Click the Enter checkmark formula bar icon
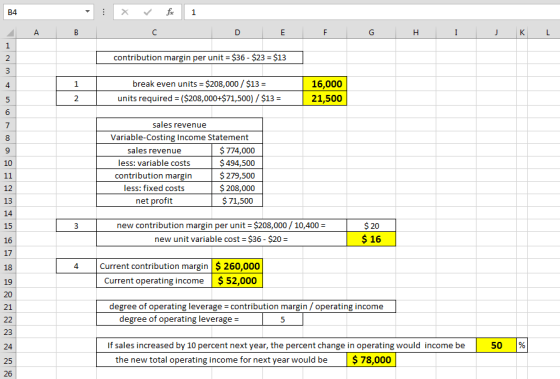The height and width of the screenshot is (379, 560). (x=148, y=12)
